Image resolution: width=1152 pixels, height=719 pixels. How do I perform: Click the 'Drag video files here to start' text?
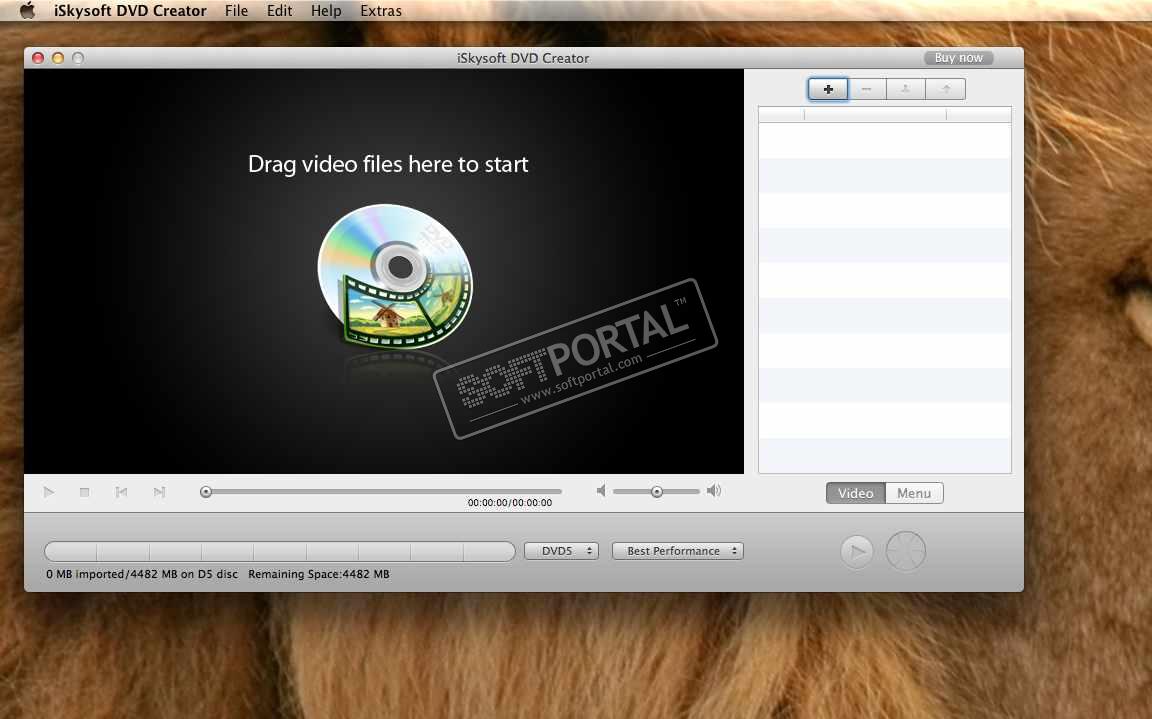point(388,165)
